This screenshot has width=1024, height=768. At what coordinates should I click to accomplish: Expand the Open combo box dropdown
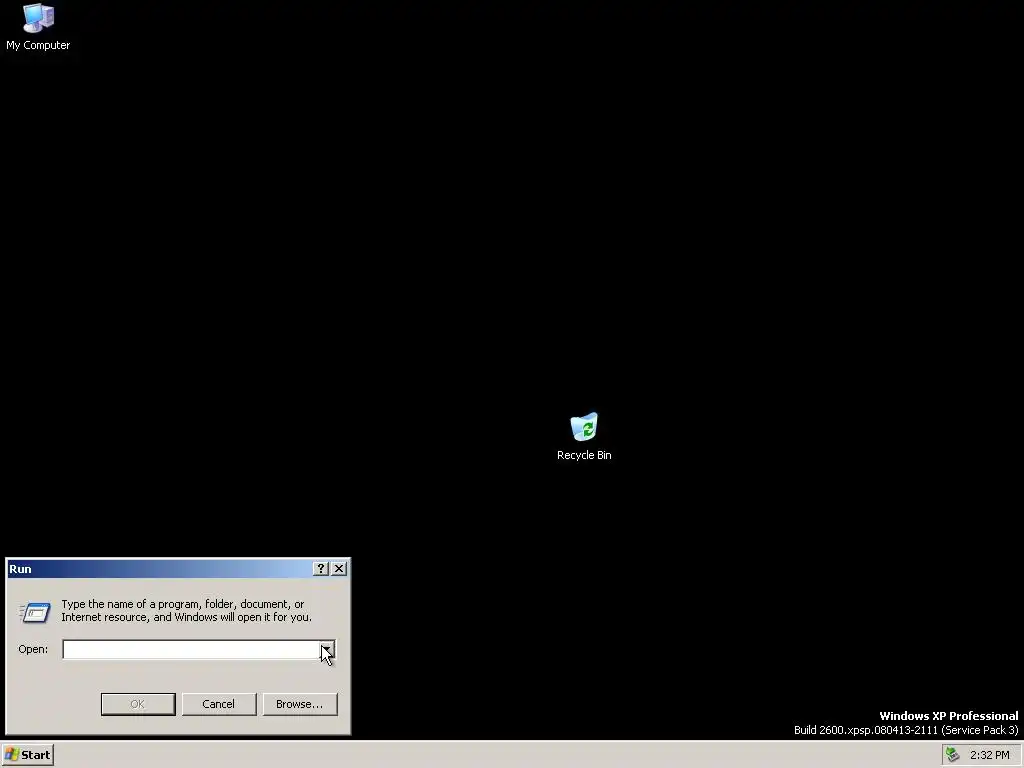(x=327, y=650)
